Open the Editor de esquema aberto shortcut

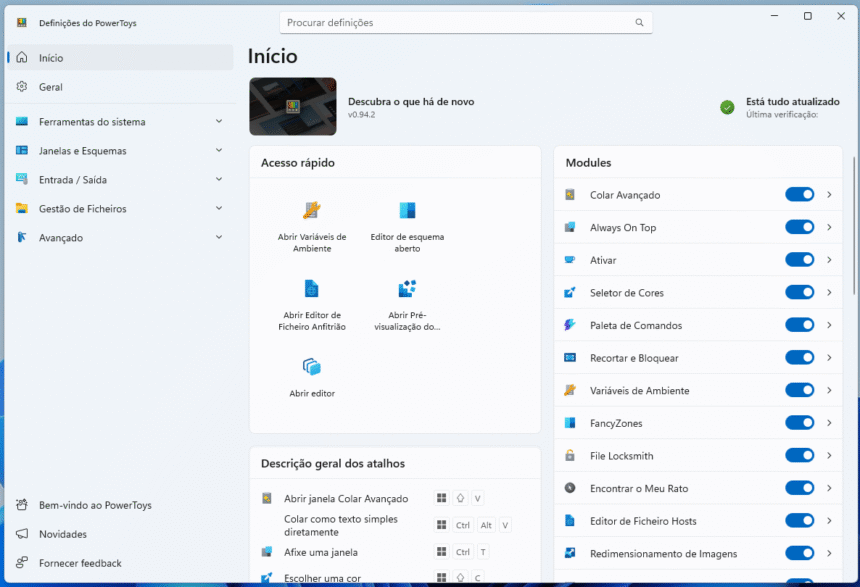(407, 210)
